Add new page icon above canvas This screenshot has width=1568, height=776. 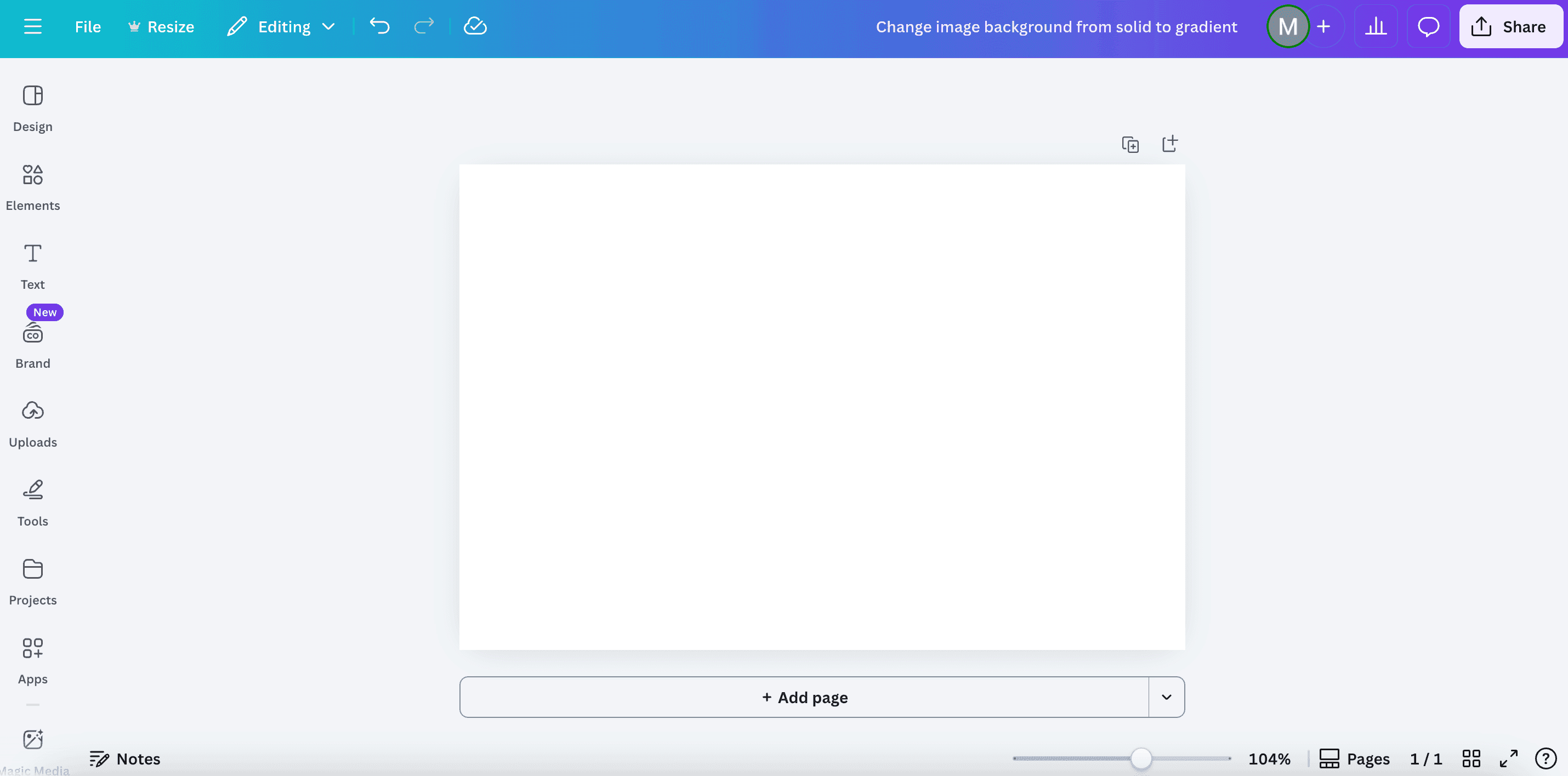pos(1169,144)
